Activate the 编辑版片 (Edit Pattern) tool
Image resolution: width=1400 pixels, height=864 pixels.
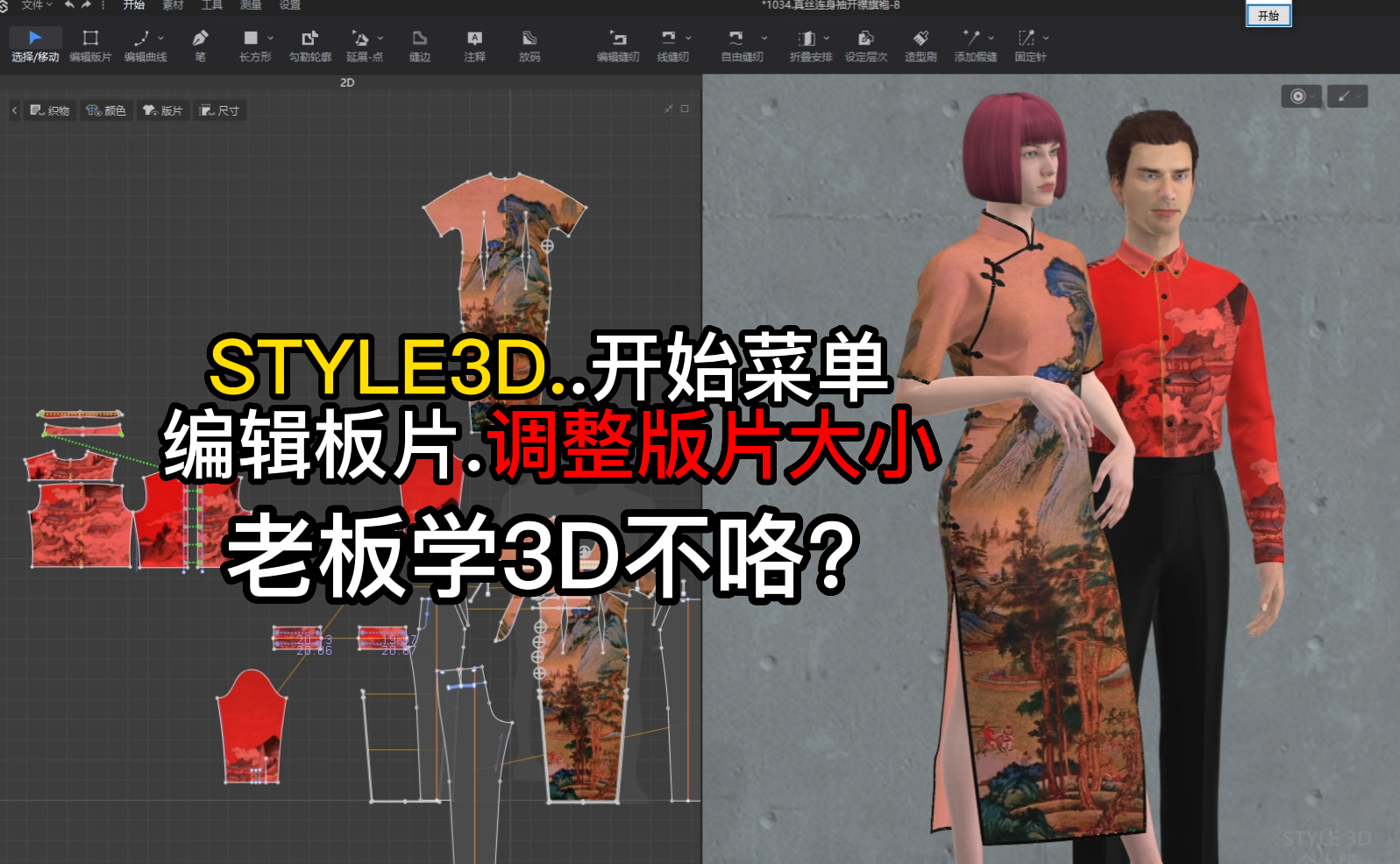click(x=90, y=46)
